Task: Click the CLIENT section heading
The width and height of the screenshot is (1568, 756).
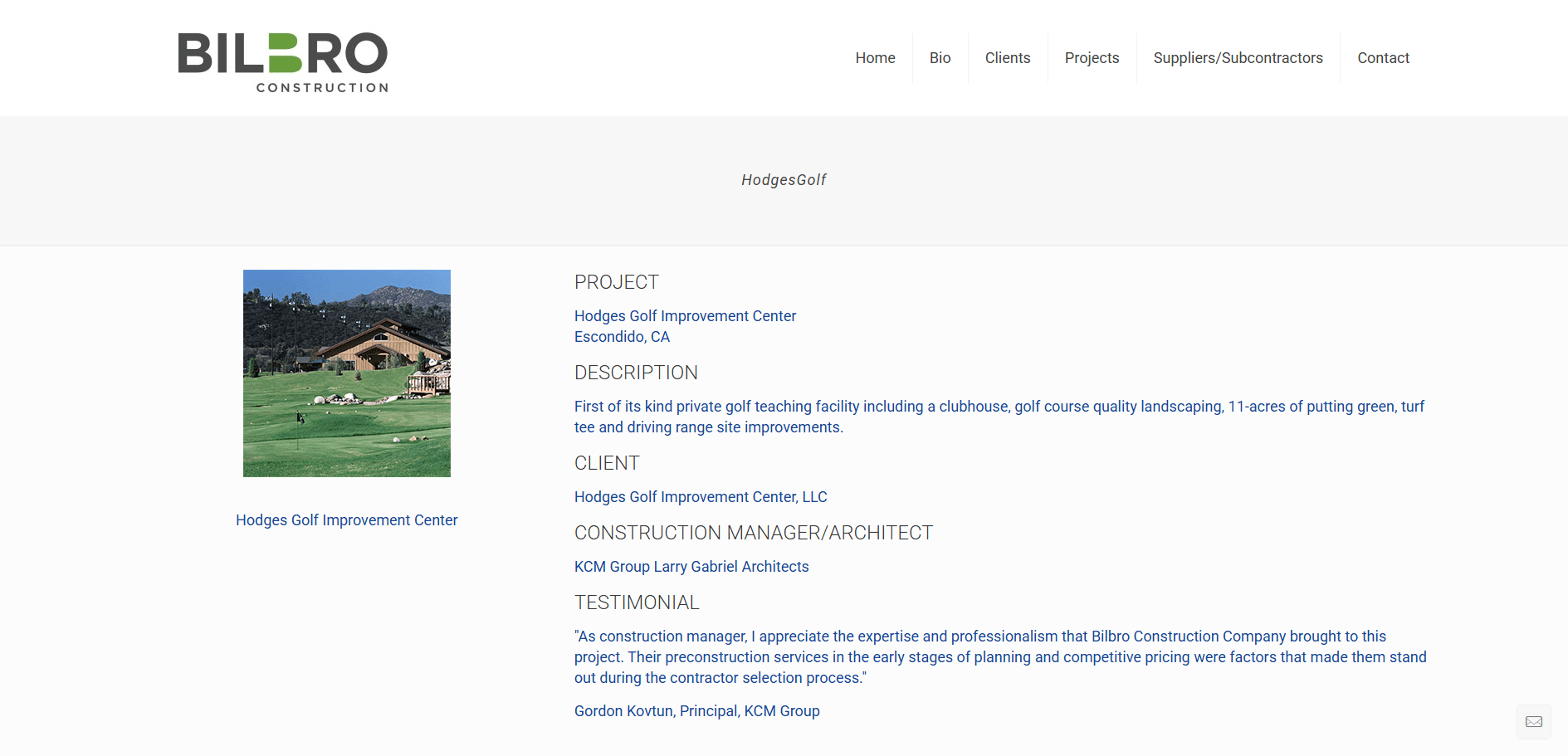Action: [x=607, y=463]
